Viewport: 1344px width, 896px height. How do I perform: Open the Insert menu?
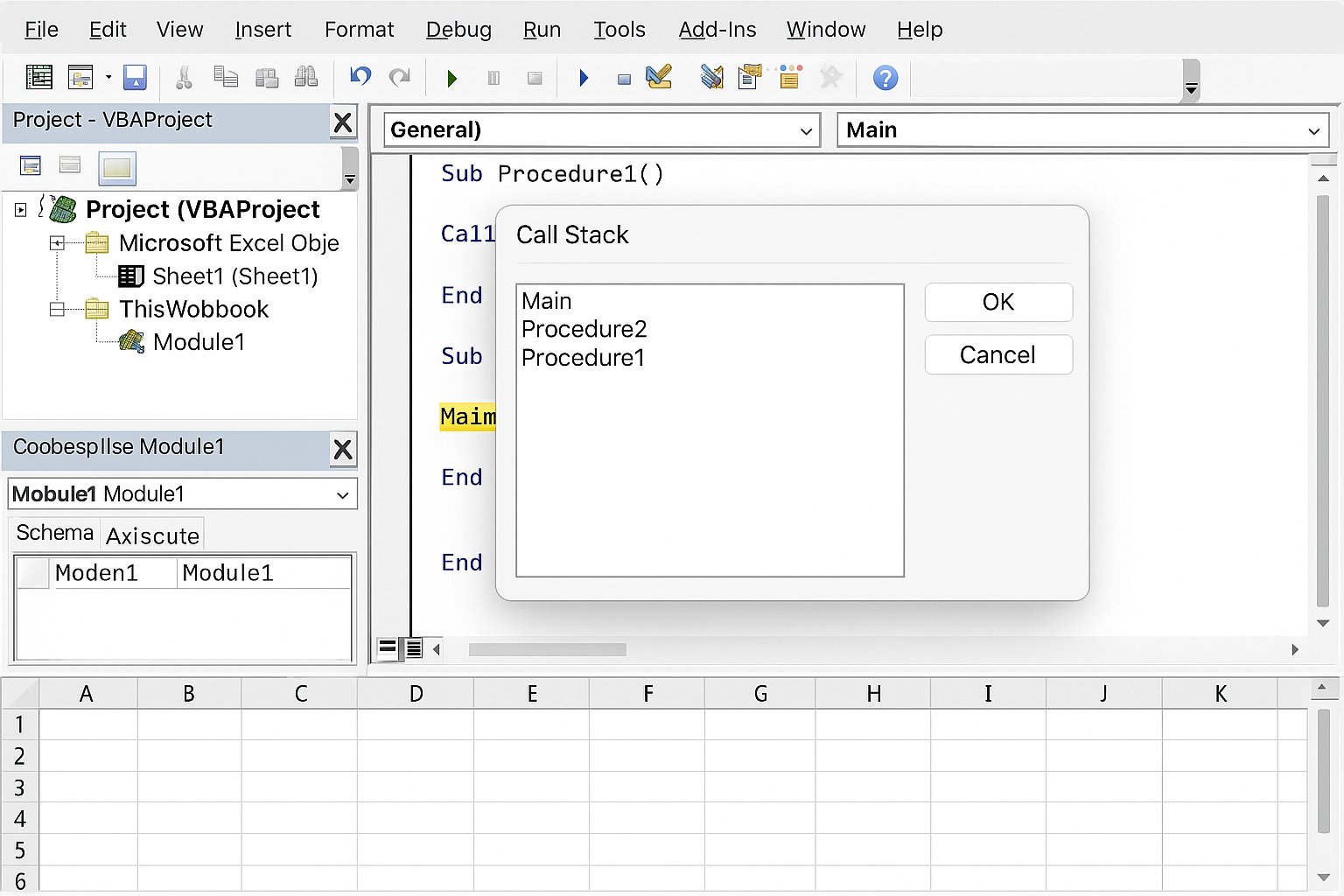tap(262, 30)
